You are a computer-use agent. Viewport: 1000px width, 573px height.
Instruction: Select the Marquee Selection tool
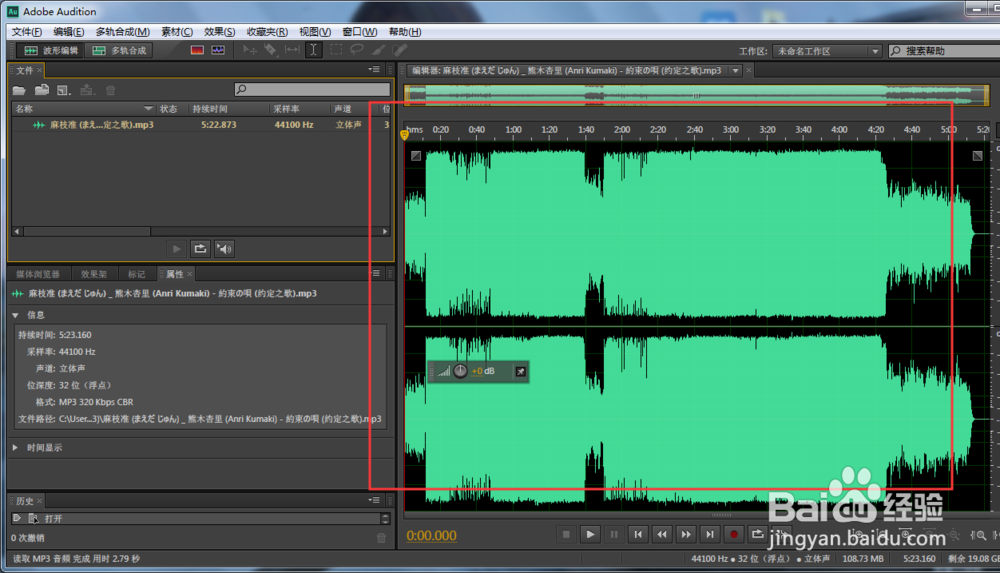(x=335, y=50)
